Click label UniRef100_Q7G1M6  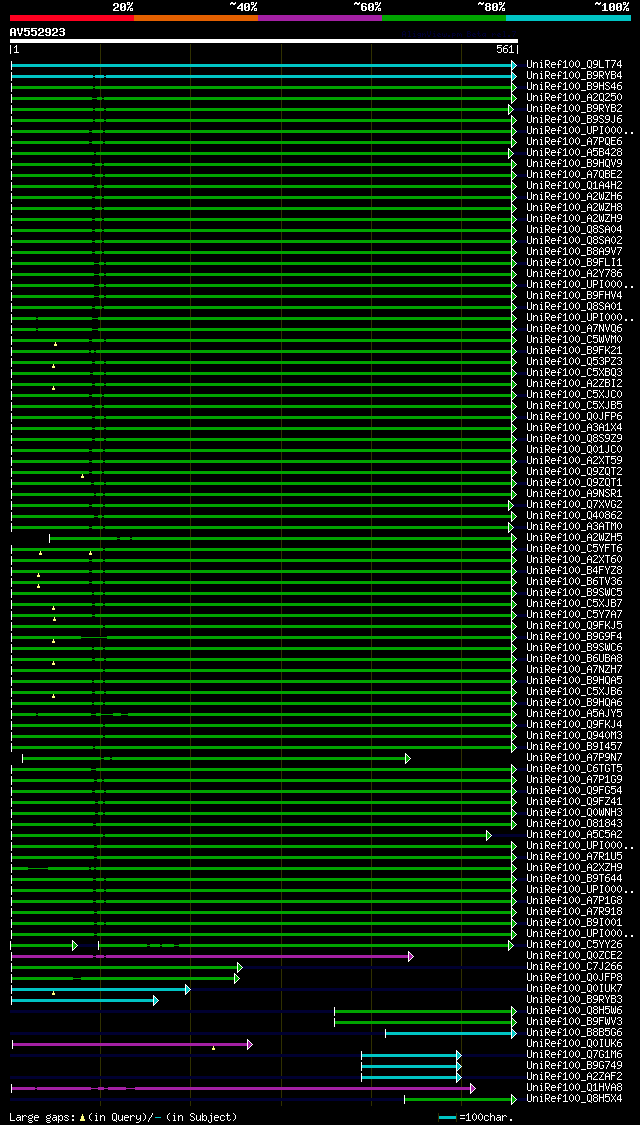[574, 1055]
